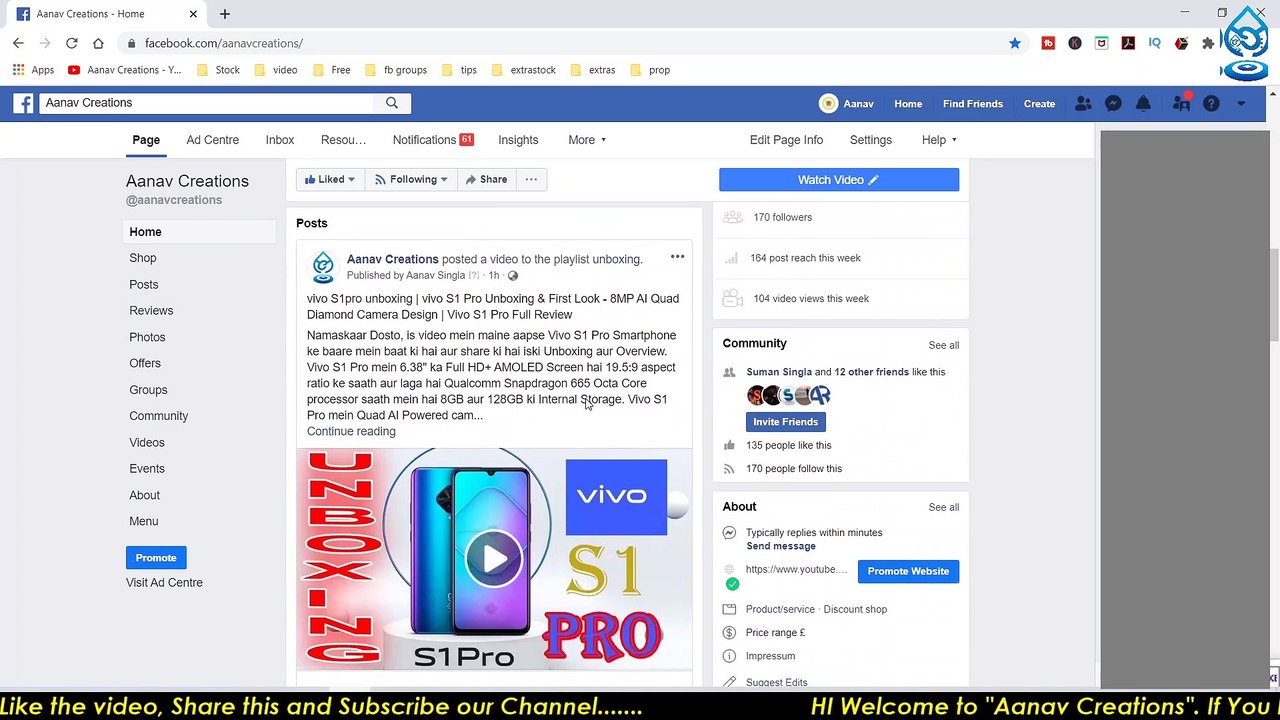
Task: Open the Quick Help question icon
Action: (x=1211, y=103)
